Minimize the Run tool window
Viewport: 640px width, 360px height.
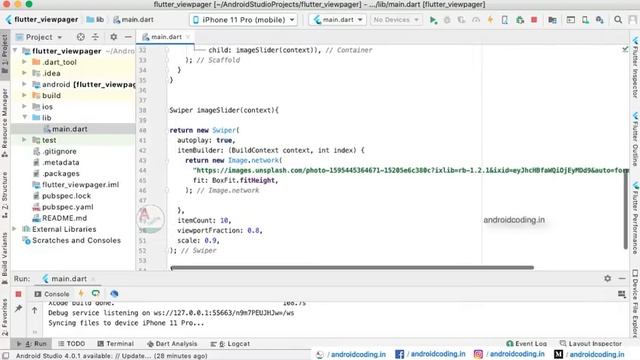click(x=622, y=278)
